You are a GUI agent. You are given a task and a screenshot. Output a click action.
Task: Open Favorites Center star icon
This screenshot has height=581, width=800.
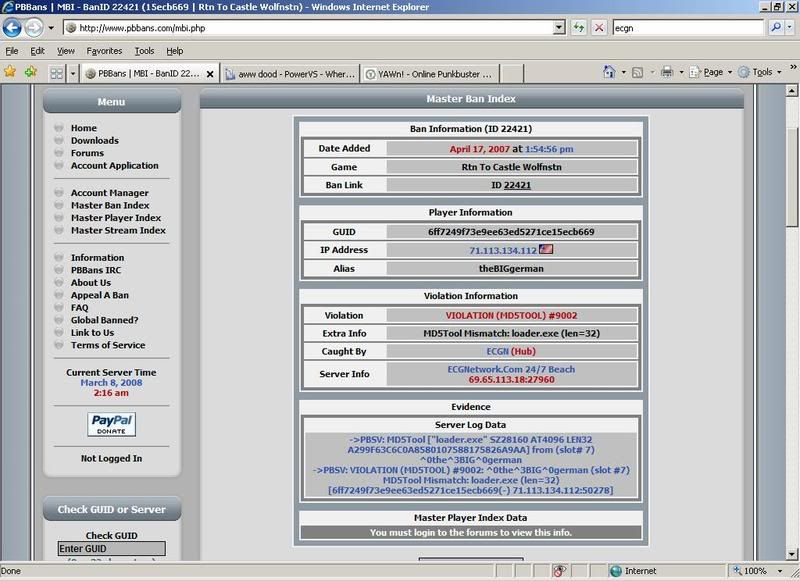tap(10, 72)
